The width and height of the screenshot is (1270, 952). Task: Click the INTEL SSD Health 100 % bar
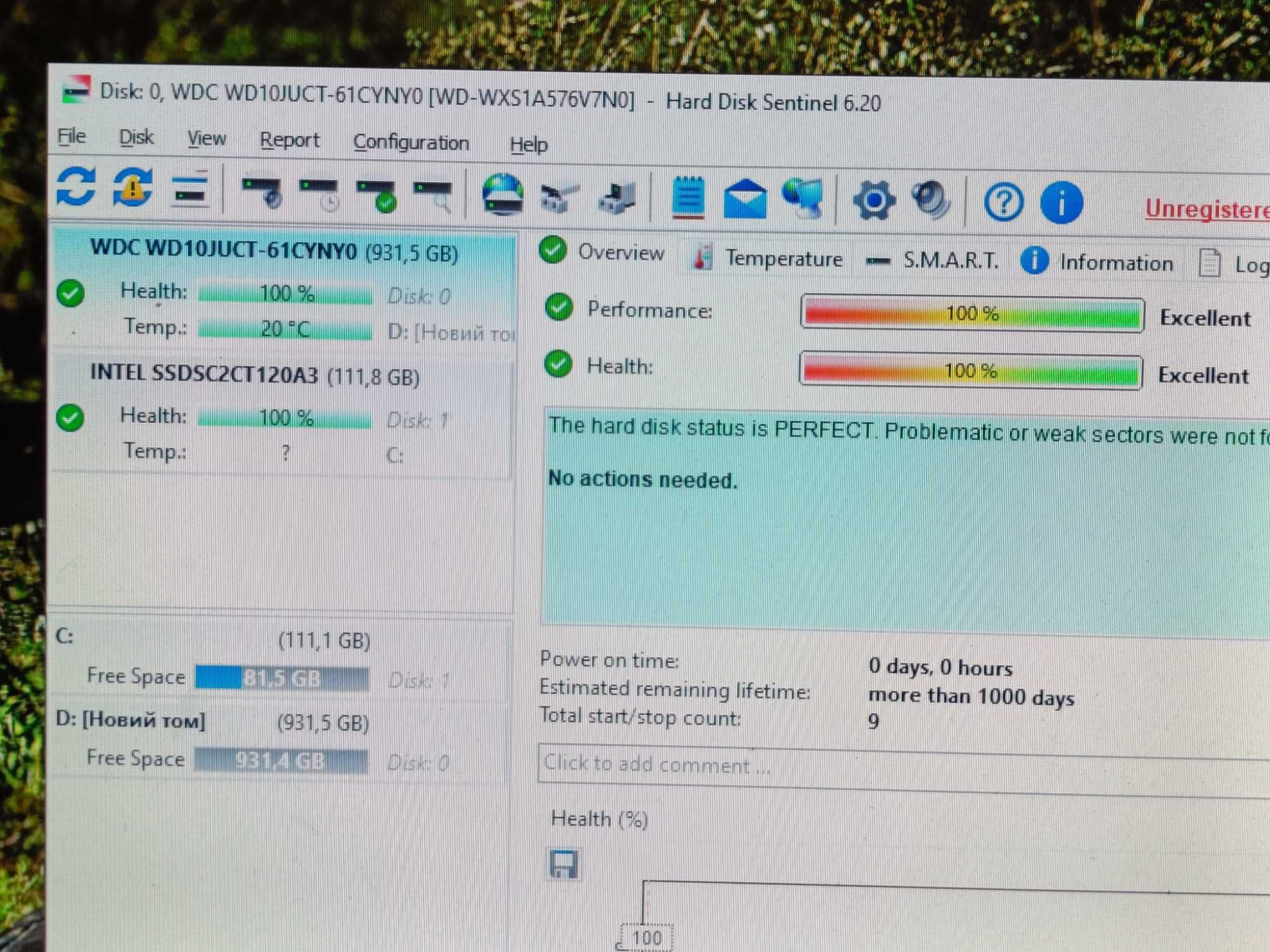(x=285, y=418)
